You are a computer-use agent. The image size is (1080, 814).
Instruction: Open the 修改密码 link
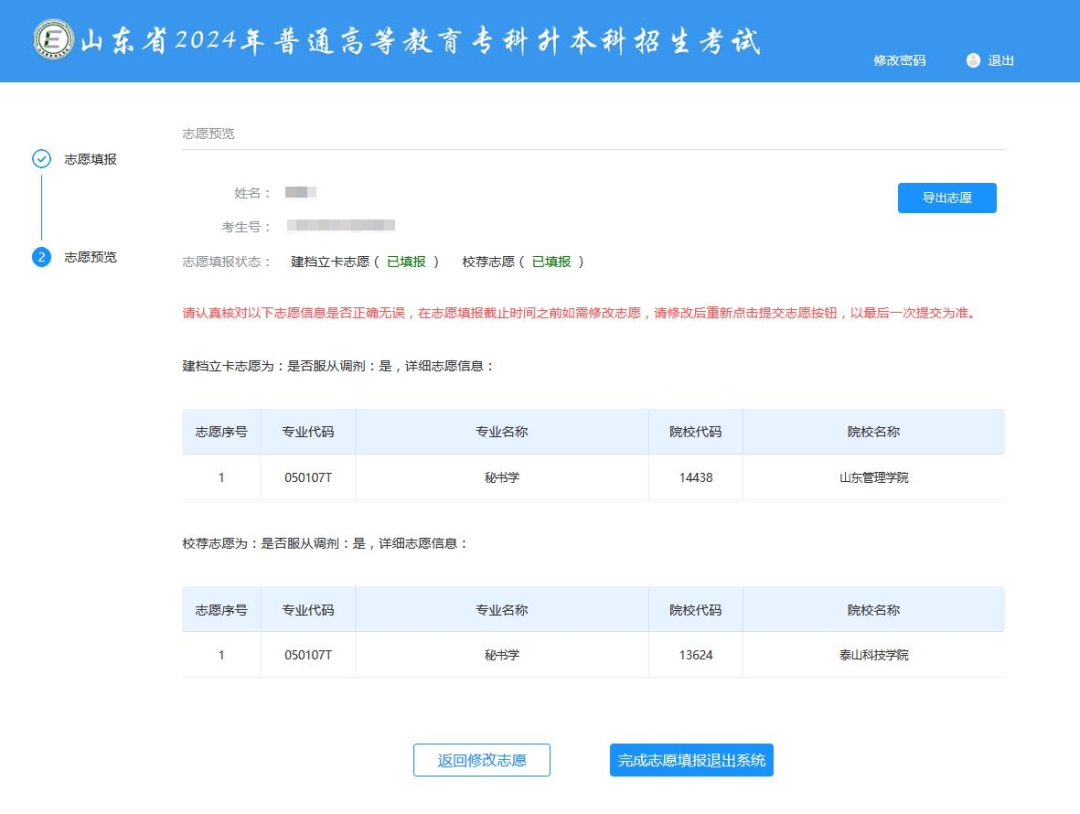[899, 60]
